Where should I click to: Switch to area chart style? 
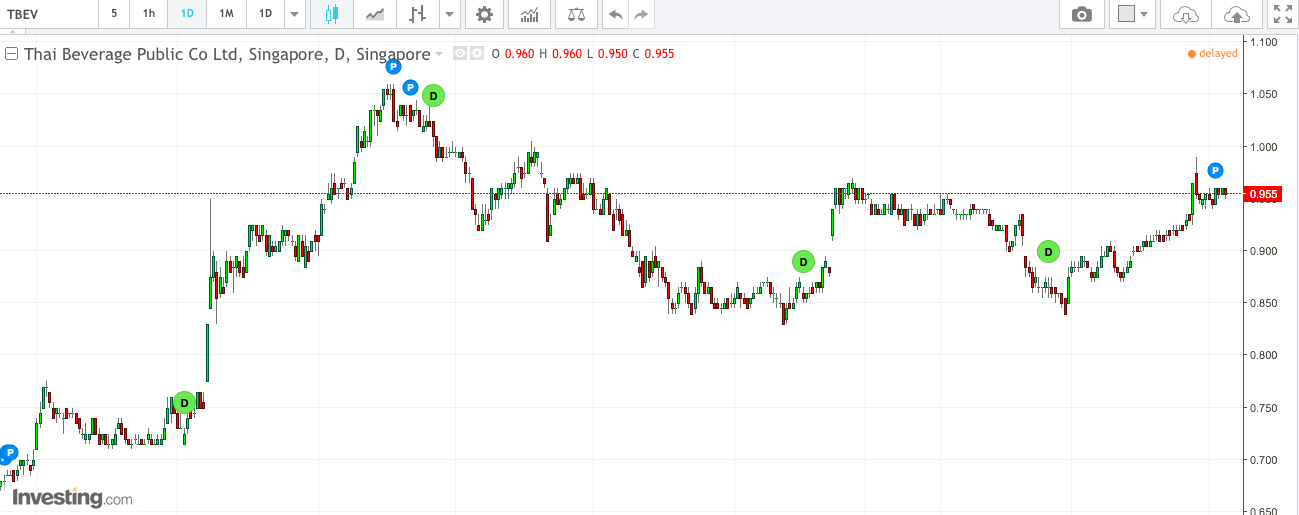pos(375,14)
